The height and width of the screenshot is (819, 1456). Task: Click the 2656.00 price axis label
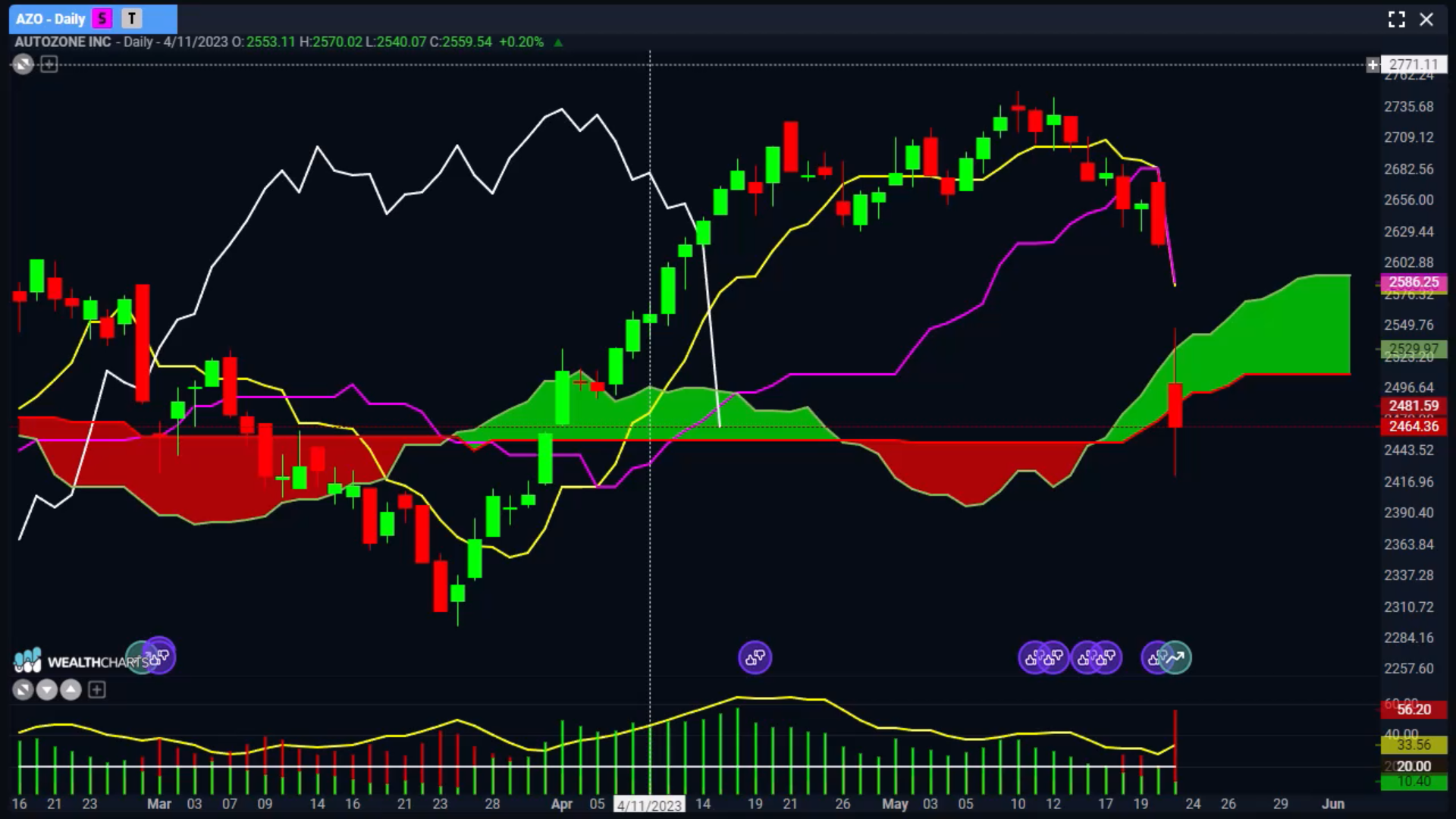[1409, 200]
